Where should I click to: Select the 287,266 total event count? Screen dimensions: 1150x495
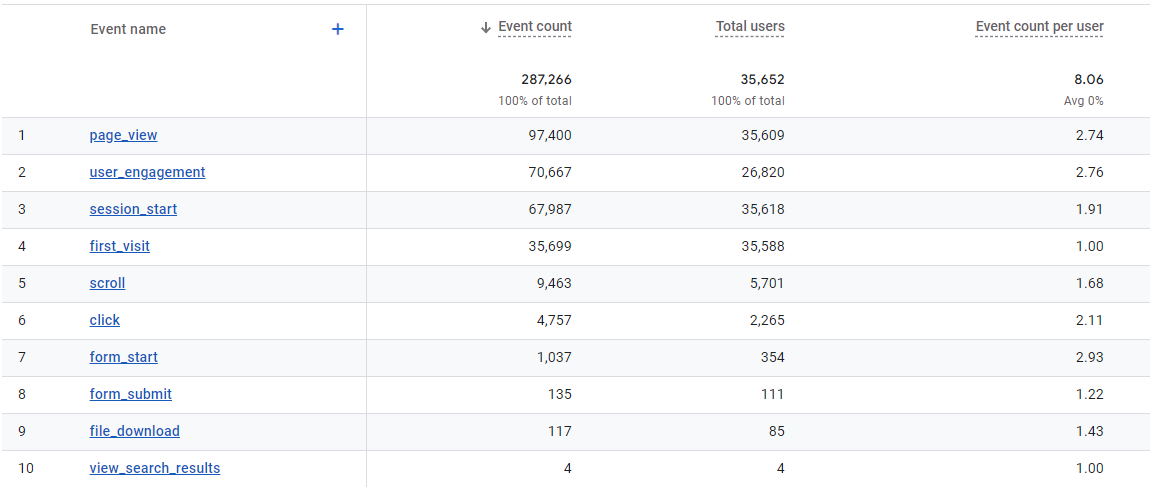coord(546,79)
